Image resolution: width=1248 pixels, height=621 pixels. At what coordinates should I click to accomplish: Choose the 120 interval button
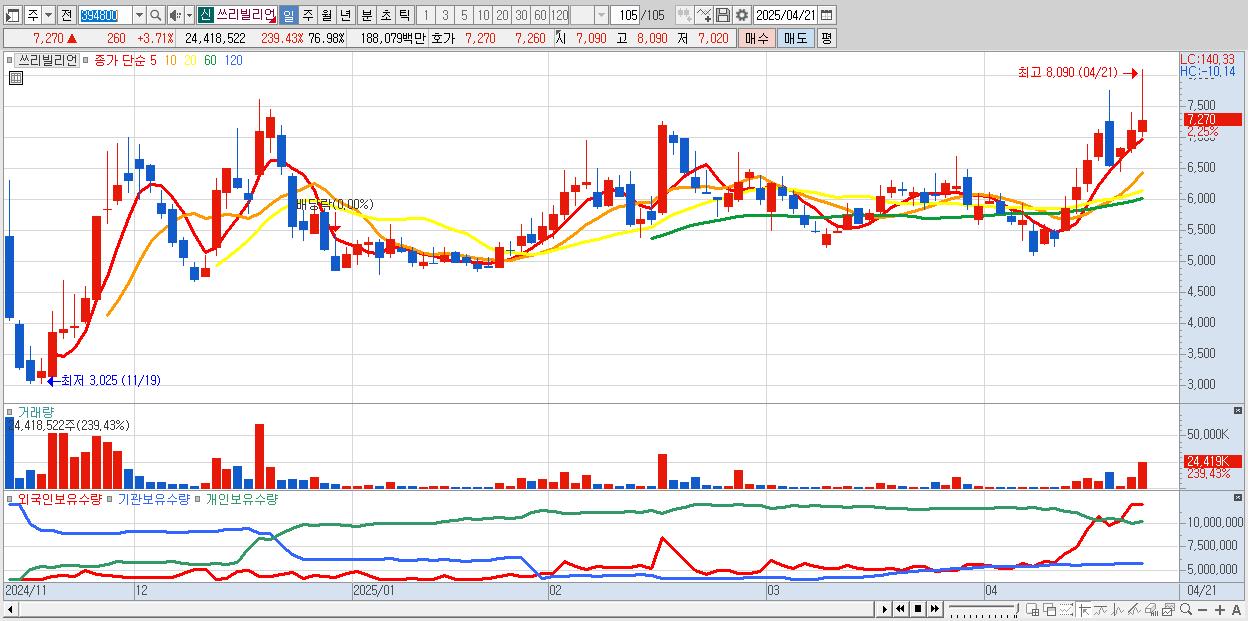[559, 15]
